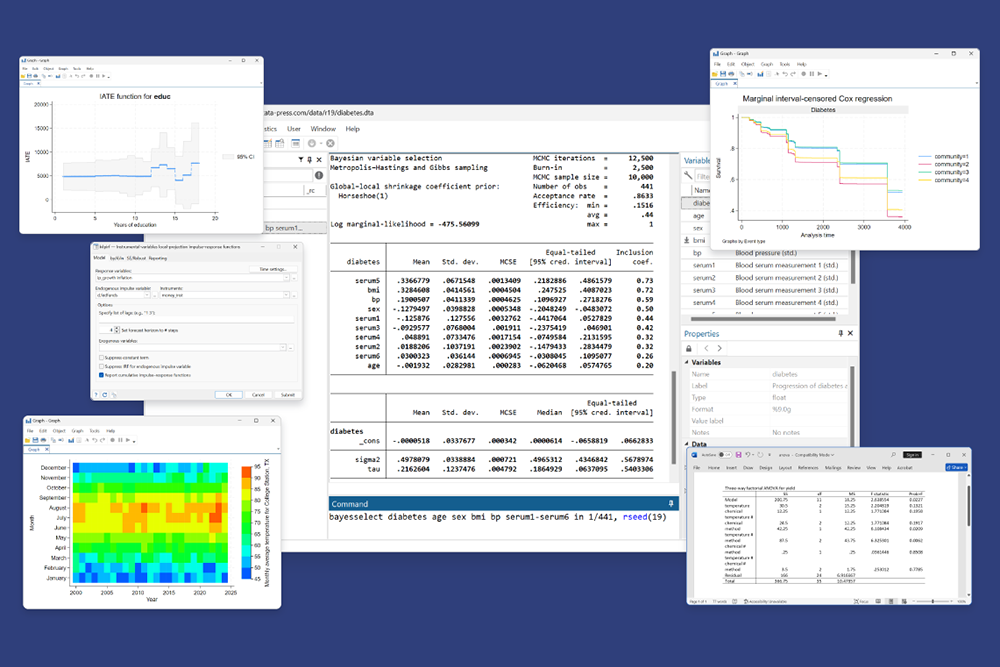This screenshot has height=667, width=1000.
Task: Click Save icon in Word title bar
Action: (x=739, y=455)
